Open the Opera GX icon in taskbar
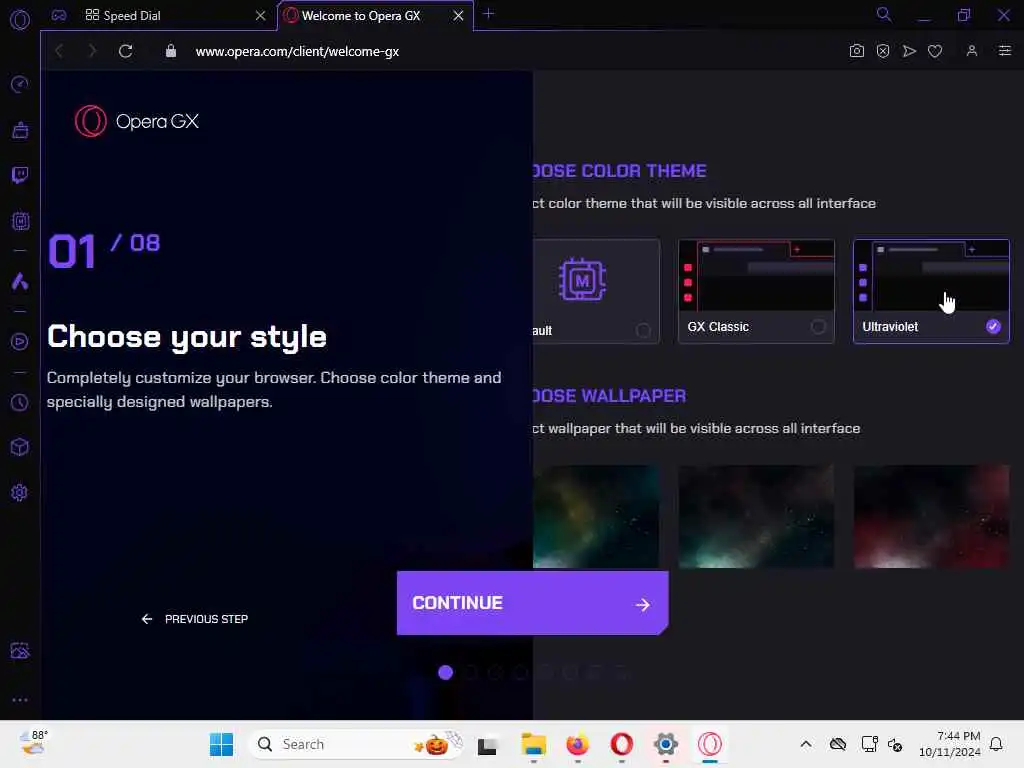The height and width of the screenshot is (768, 1024). coord(710,744)
